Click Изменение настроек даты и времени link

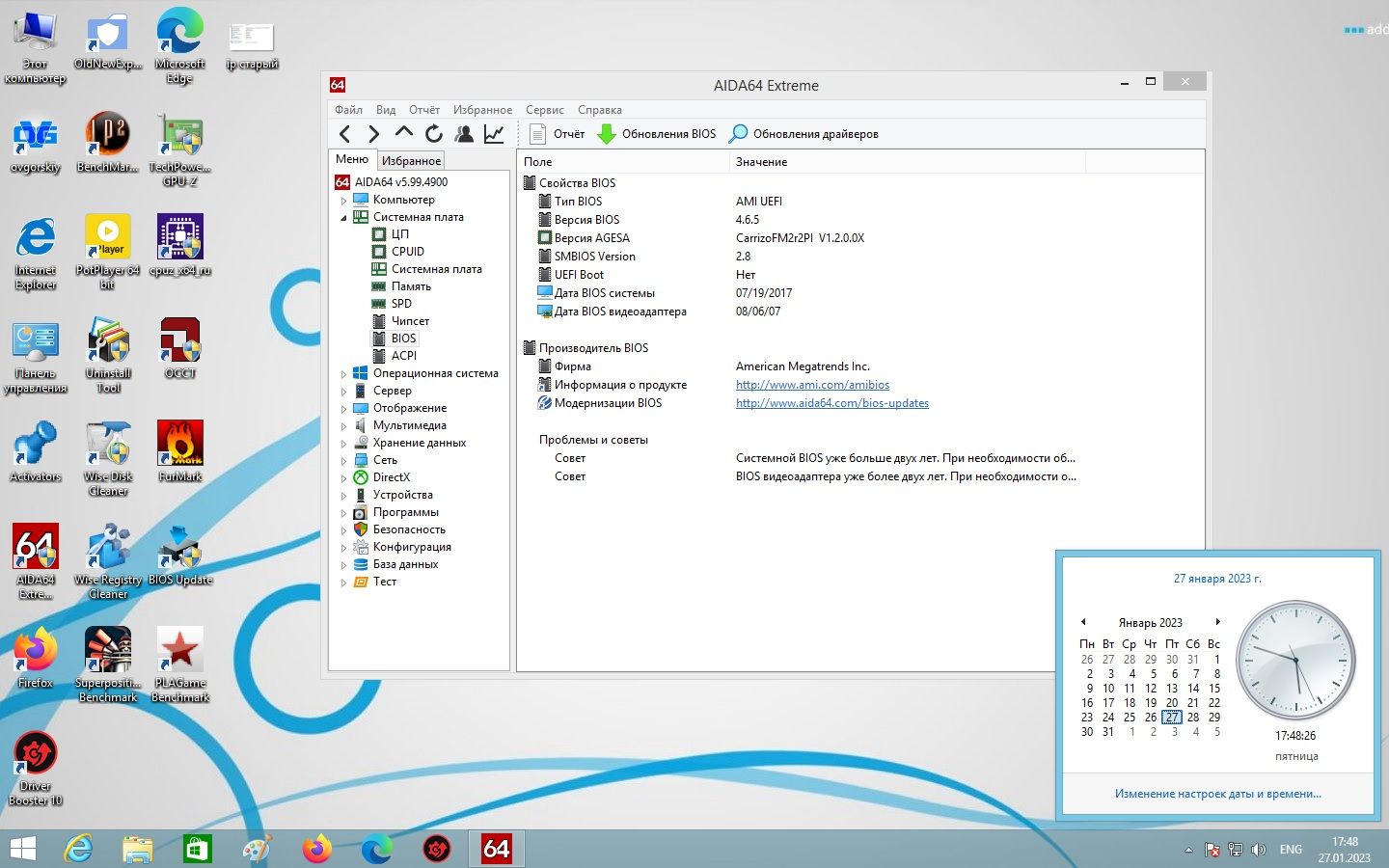pos(1218,794)
